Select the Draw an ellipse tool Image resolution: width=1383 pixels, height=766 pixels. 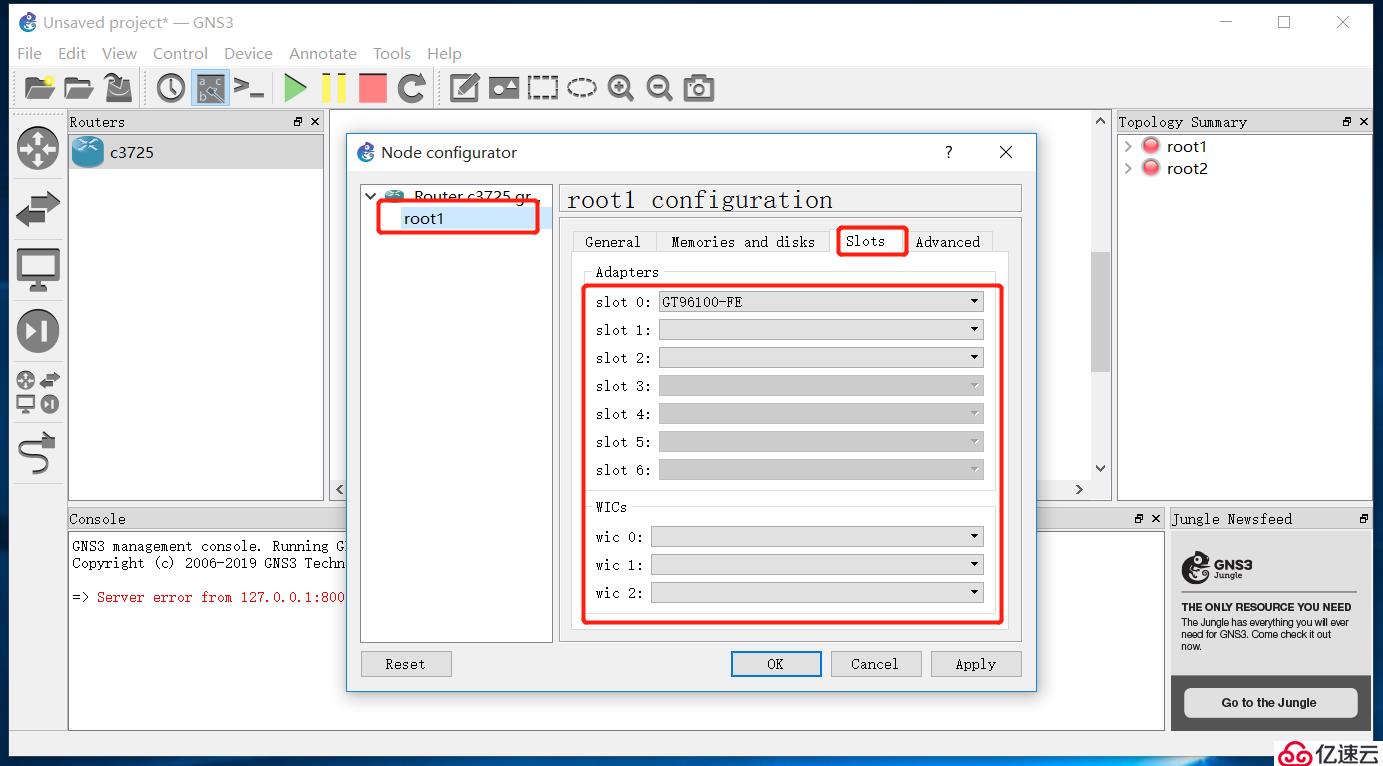pos(582,88)
